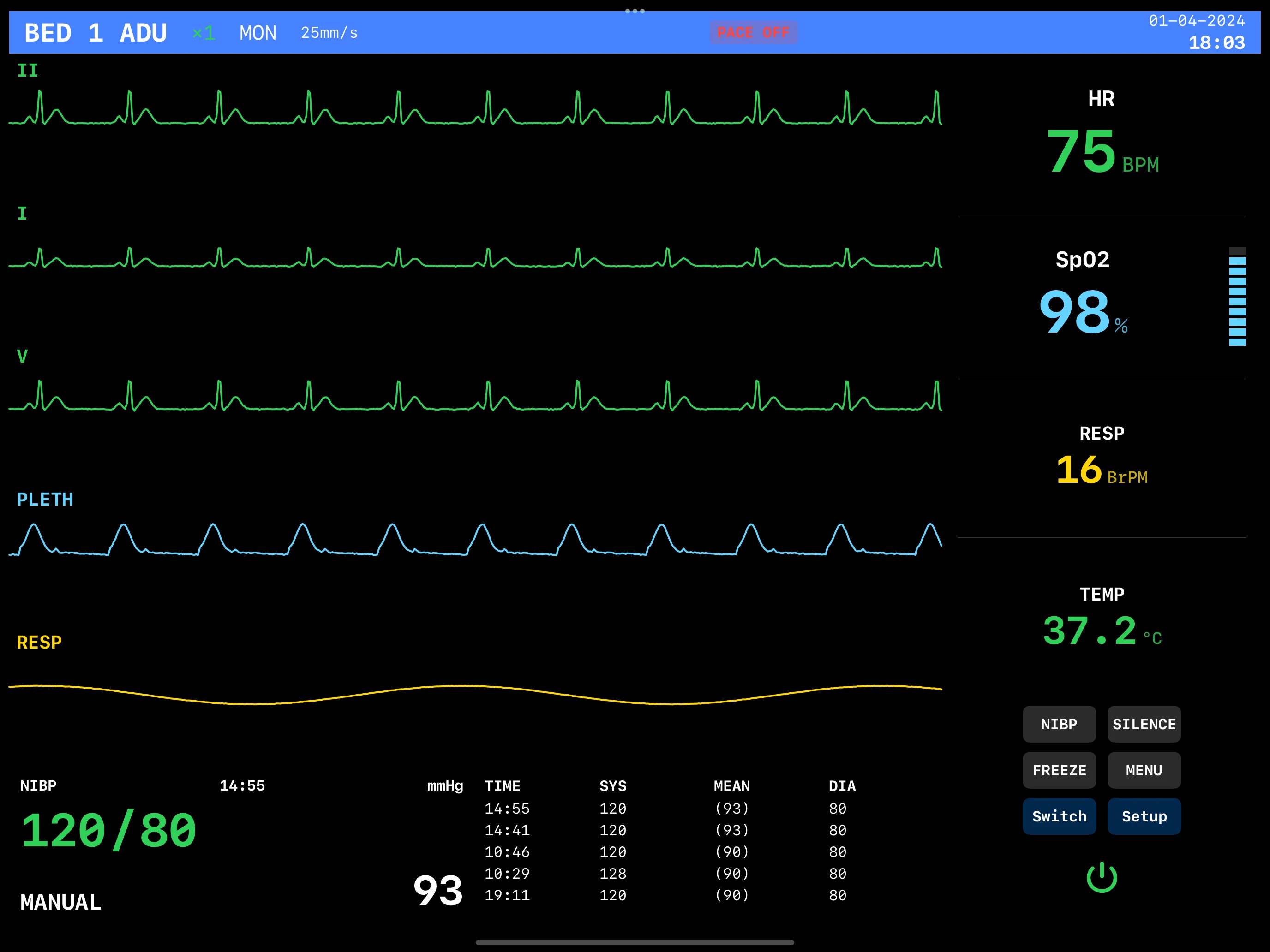
Task: Open the MENU button
Action: pos(1144,770)
